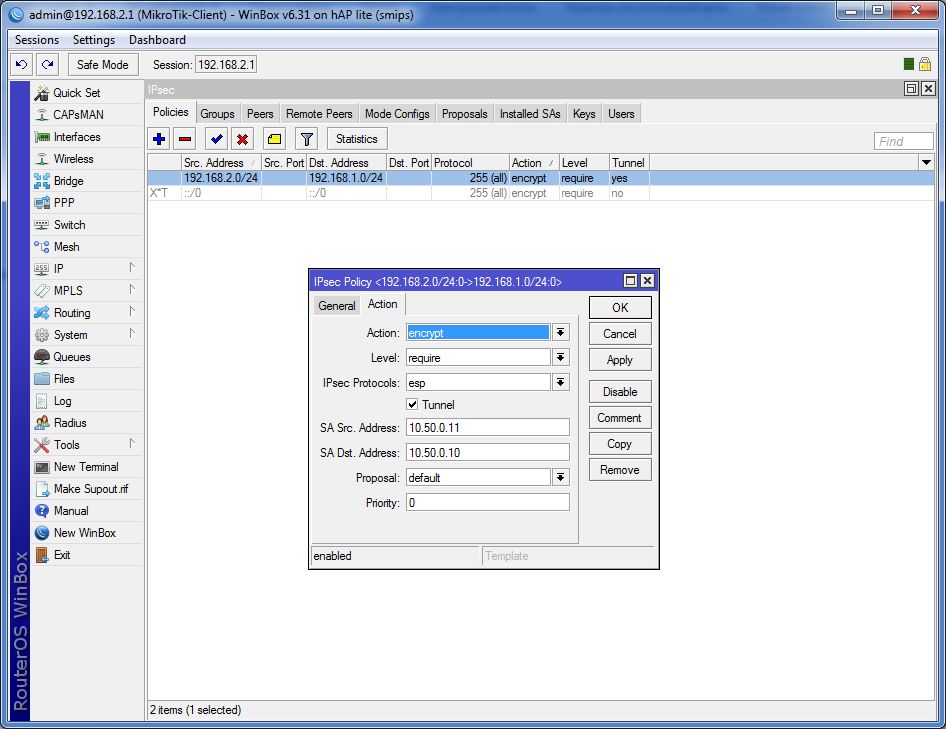Switch to the Peers tab

click(x=260, y=113)
